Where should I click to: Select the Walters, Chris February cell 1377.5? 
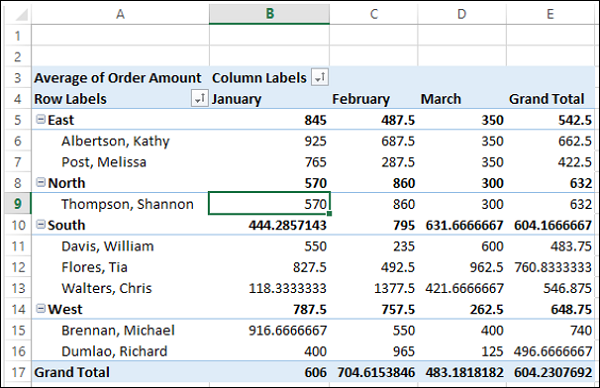click(373, 288)
